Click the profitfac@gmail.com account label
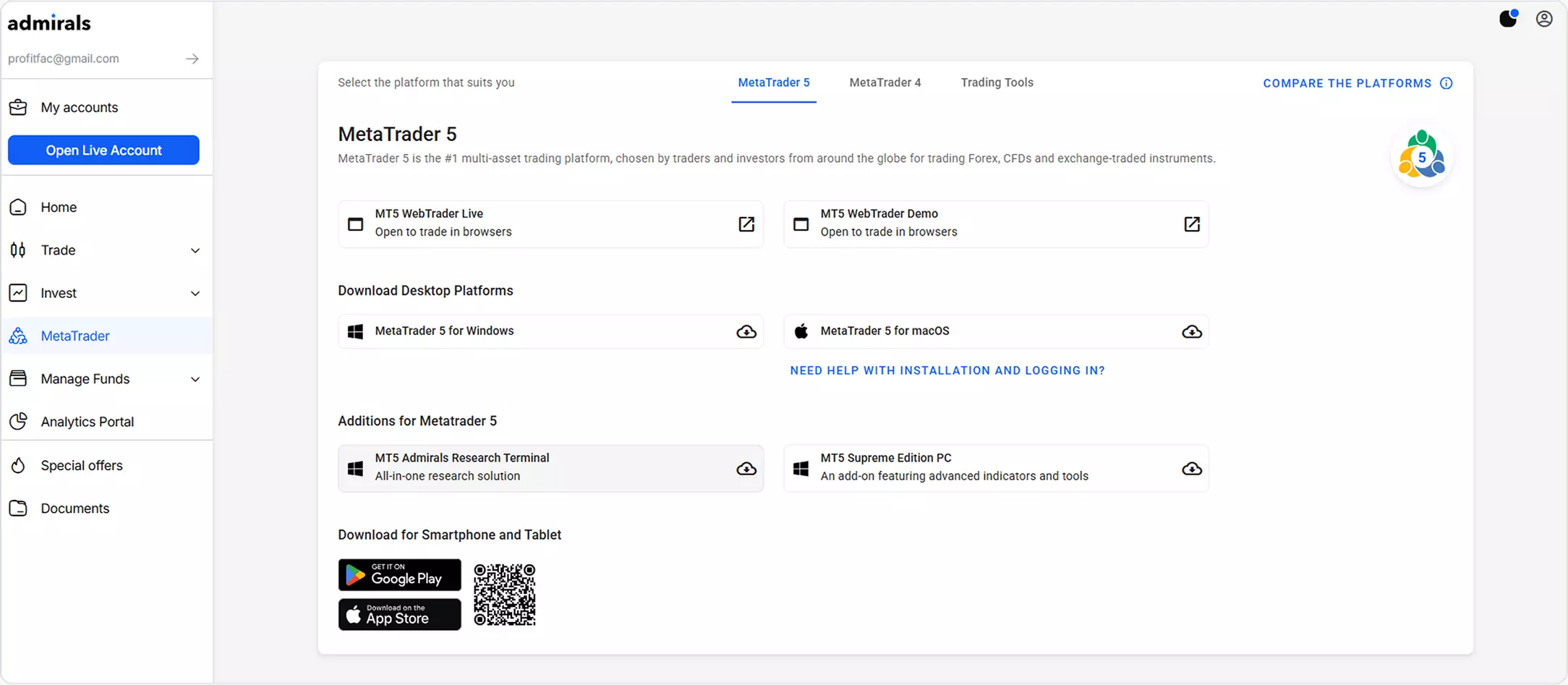Screen dimensions: 1568x685 [64, 59]
